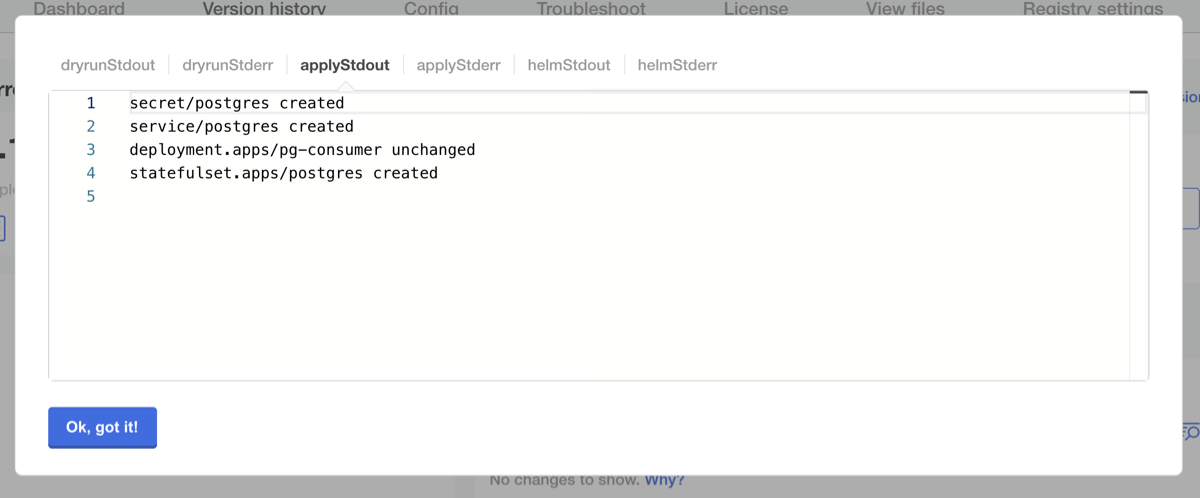View the helmStdout tab
Viewport: 1200px width, 498px height.
click(569, 66)
